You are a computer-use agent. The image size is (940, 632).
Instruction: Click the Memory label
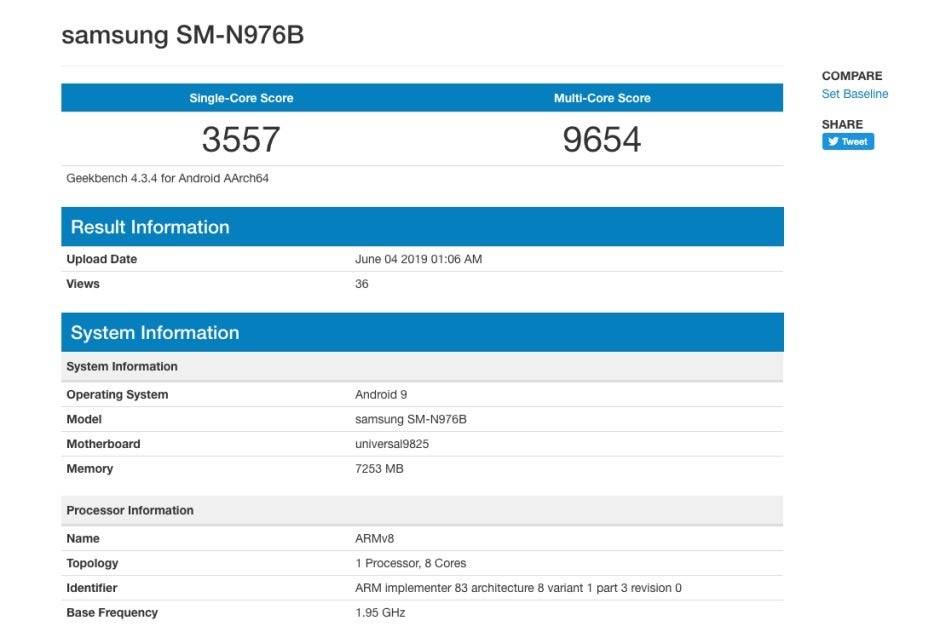coord(89,468)
